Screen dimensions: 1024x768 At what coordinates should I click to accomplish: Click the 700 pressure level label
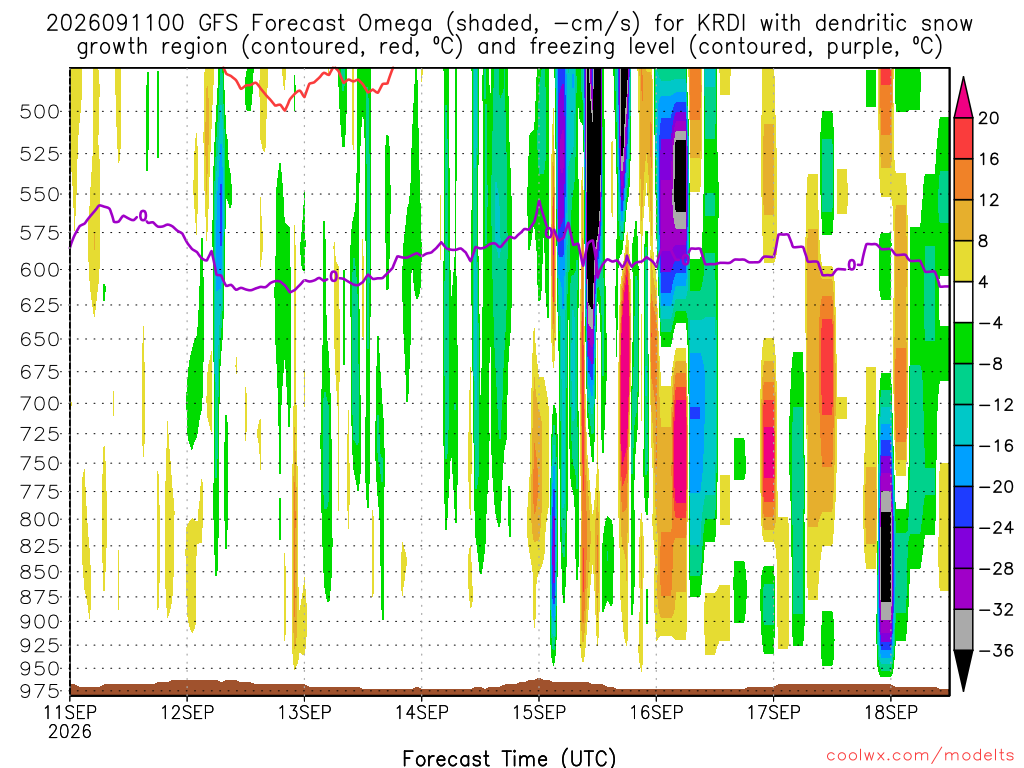coord(40,404)
